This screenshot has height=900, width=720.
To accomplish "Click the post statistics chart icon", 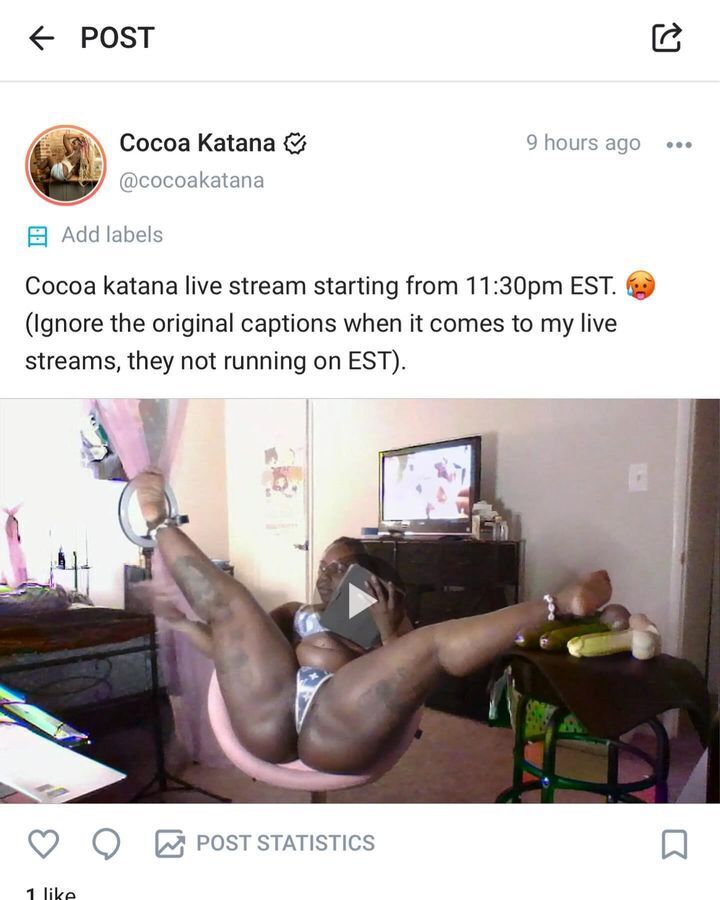I will click(x=170, y=844).
